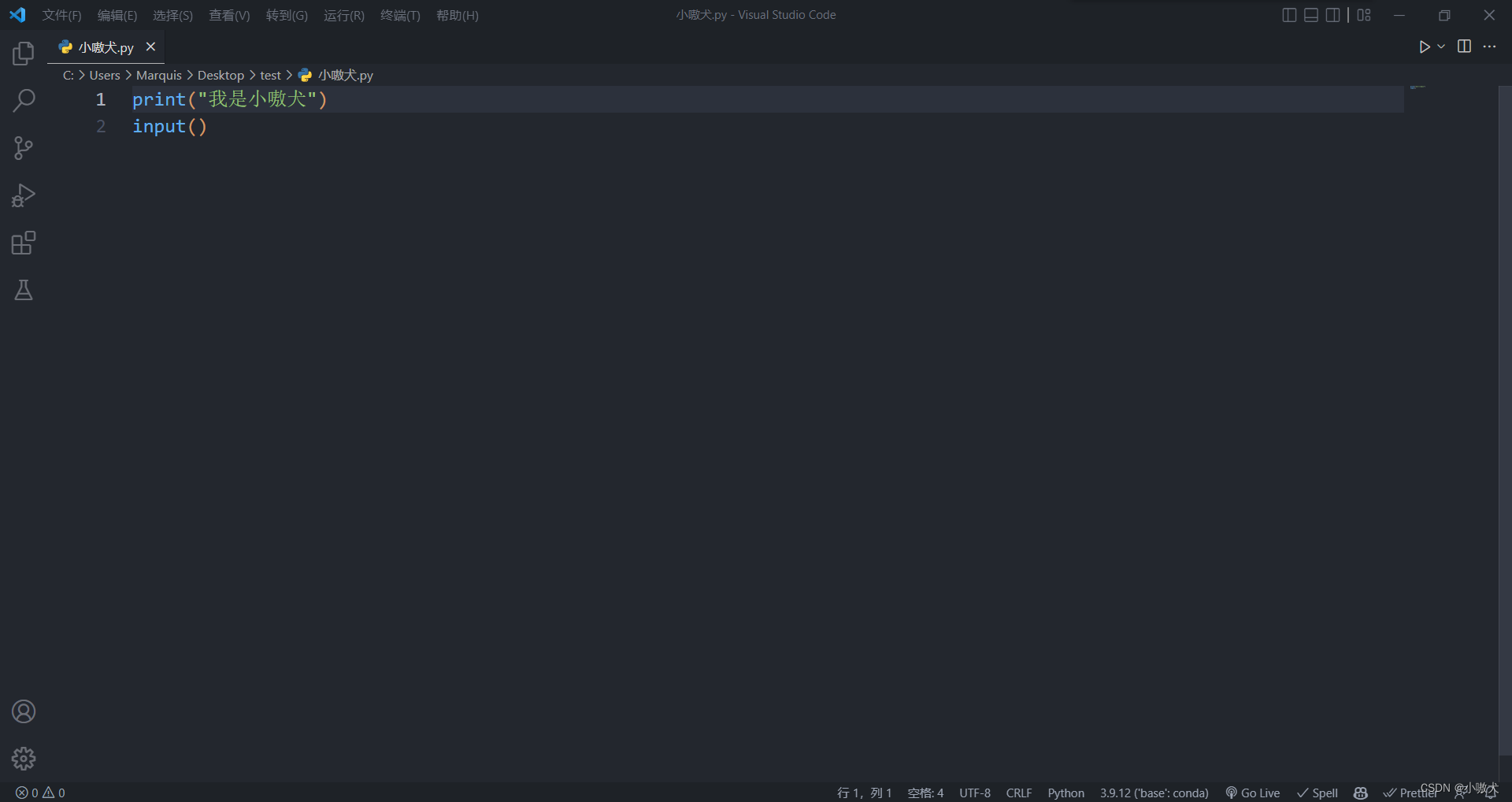Click the errors and warnings indicator
Screen dimensions: 1512x802
[39, 793]
